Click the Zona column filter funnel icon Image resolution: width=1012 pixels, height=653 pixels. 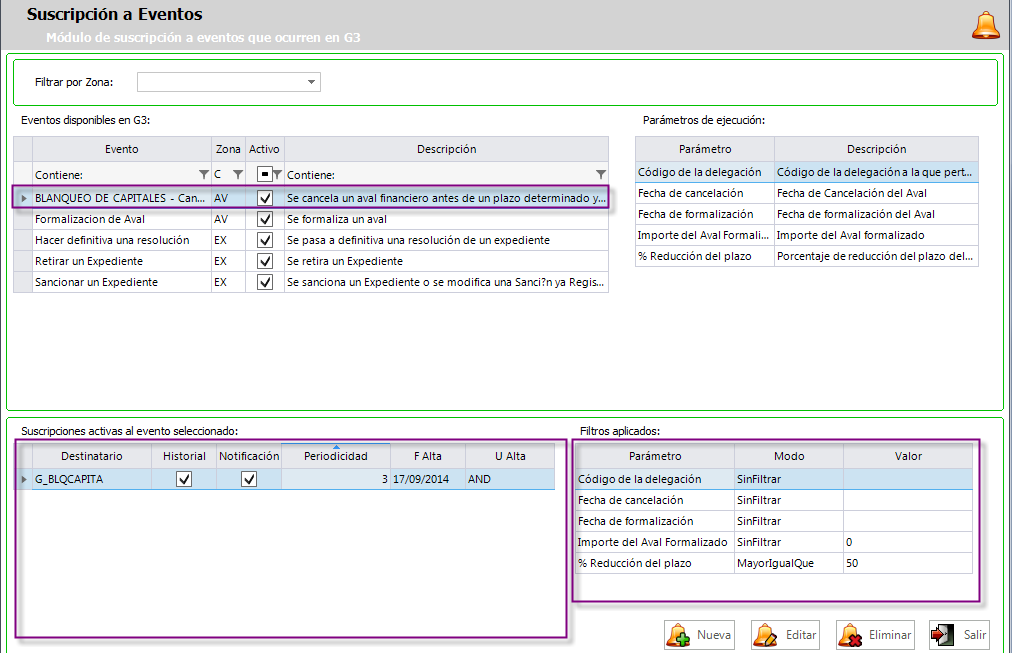237,174
